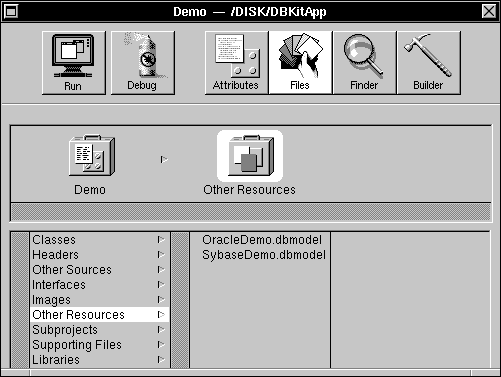501x377 pixels.
Task: Click the title bar text Demo — /DISK/DBKitApp
Action: pyautogui.click(x=250, y=12)
